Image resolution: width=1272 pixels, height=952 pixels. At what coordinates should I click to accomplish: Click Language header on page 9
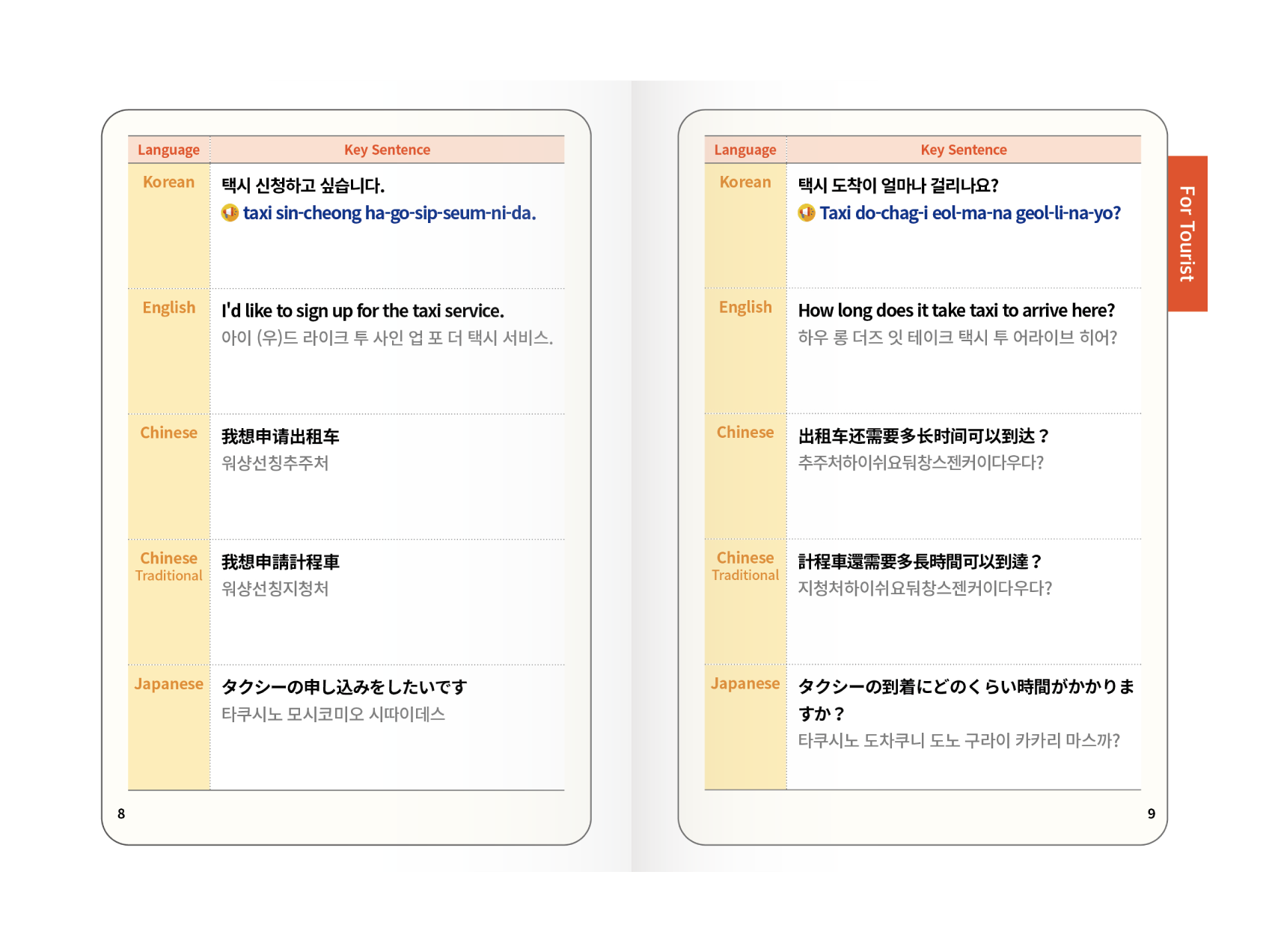pos(745,150)
